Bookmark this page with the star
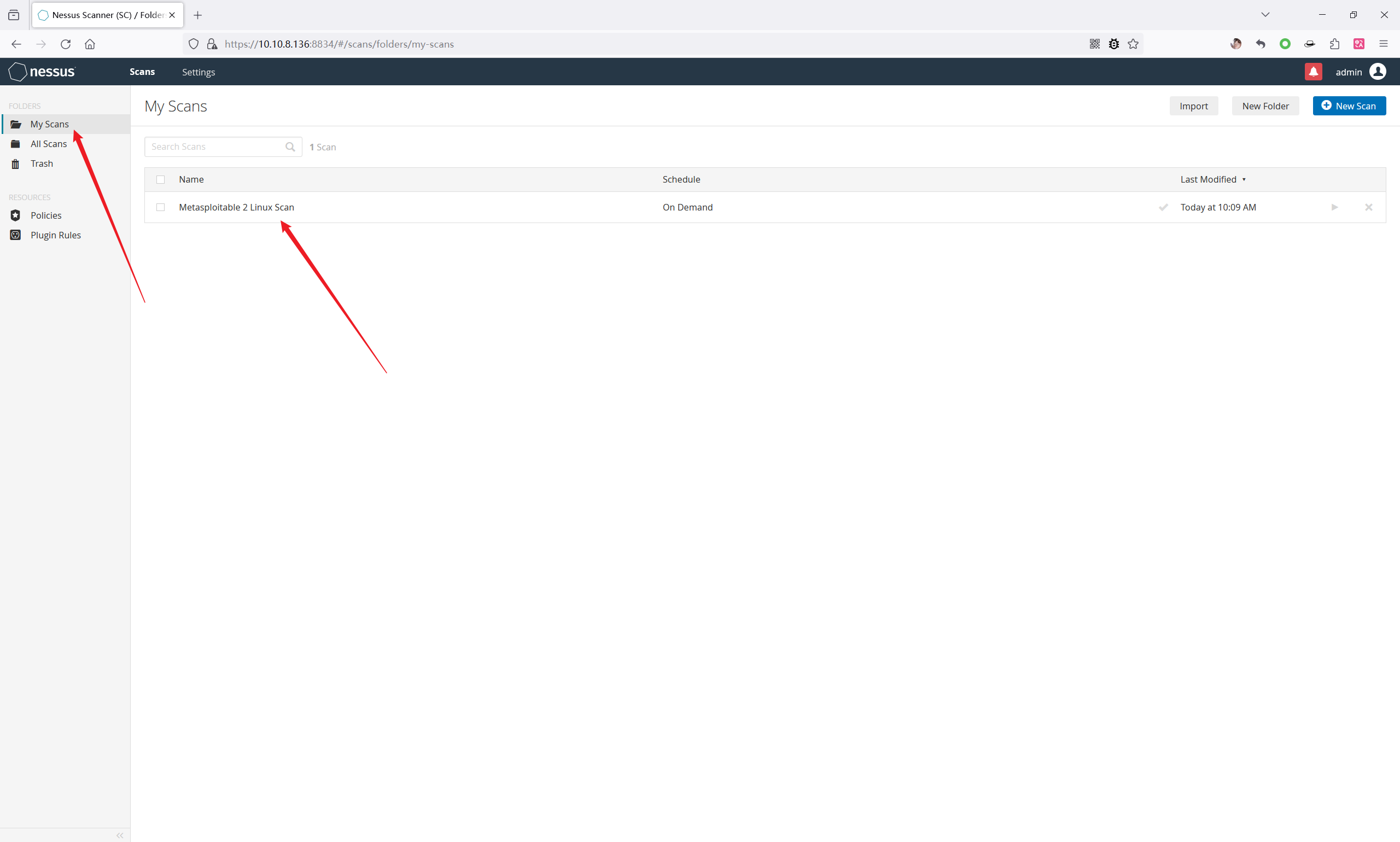 pos(1133,44)
